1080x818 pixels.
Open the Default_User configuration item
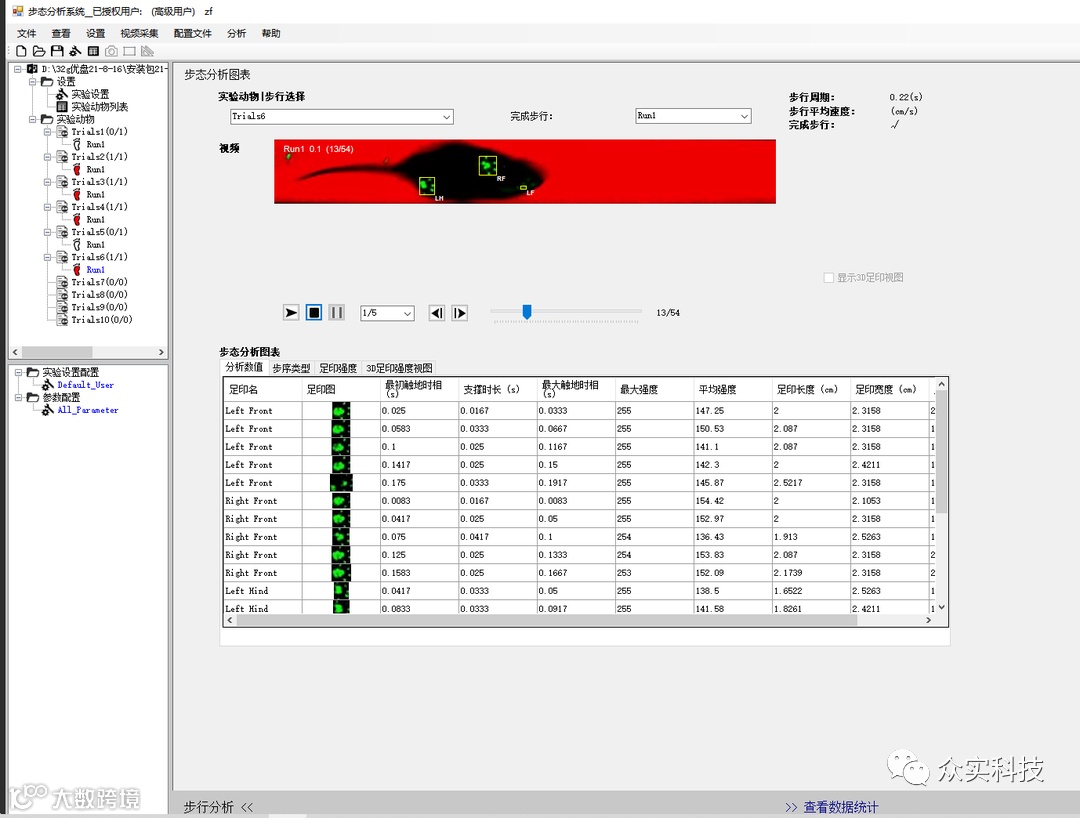coord(85,385)
